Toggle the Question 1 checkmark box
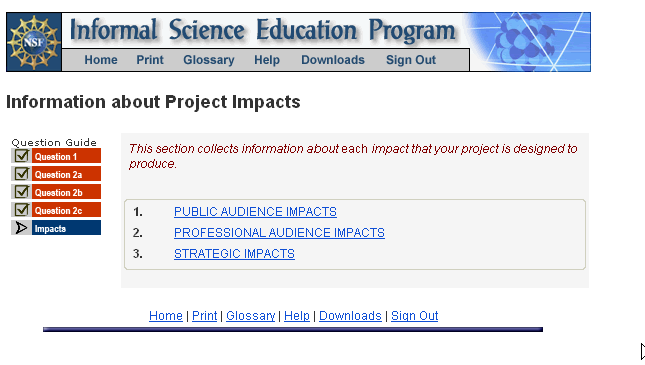Image resolution: width=645 pixels, height=365 pixels. click(21, 156)
